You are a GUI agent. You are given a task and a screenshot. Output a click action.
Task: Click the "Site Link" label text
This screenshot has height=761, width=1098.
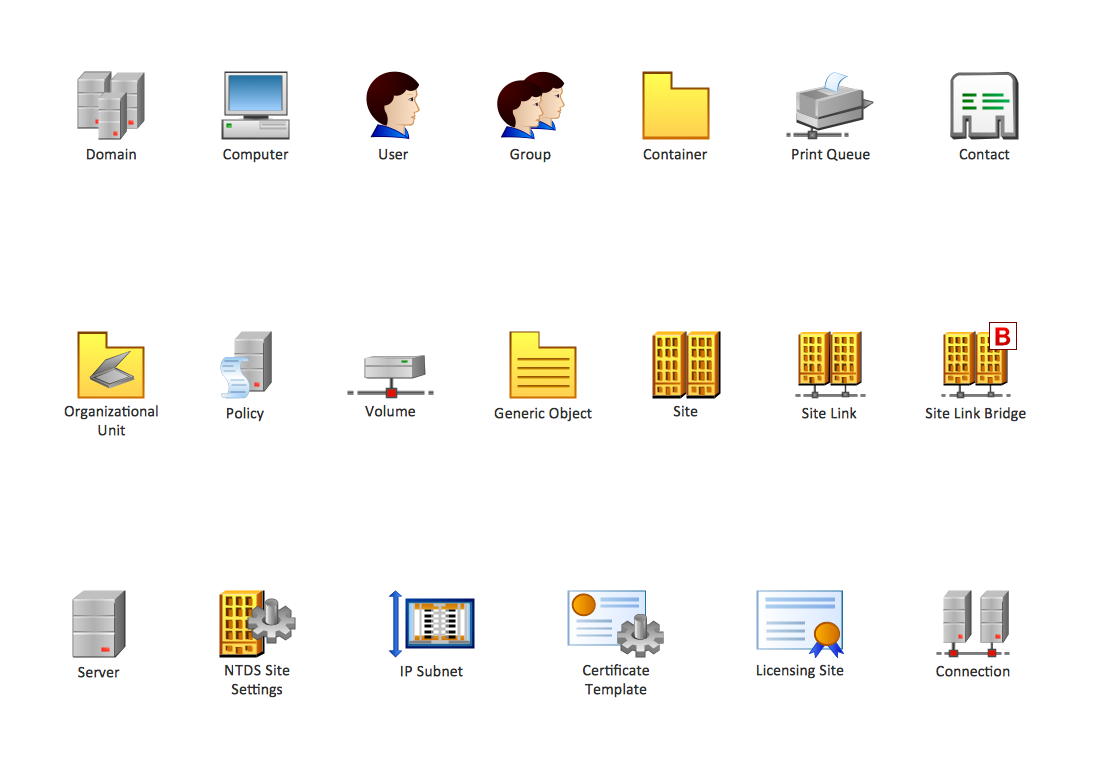[829, 414]
